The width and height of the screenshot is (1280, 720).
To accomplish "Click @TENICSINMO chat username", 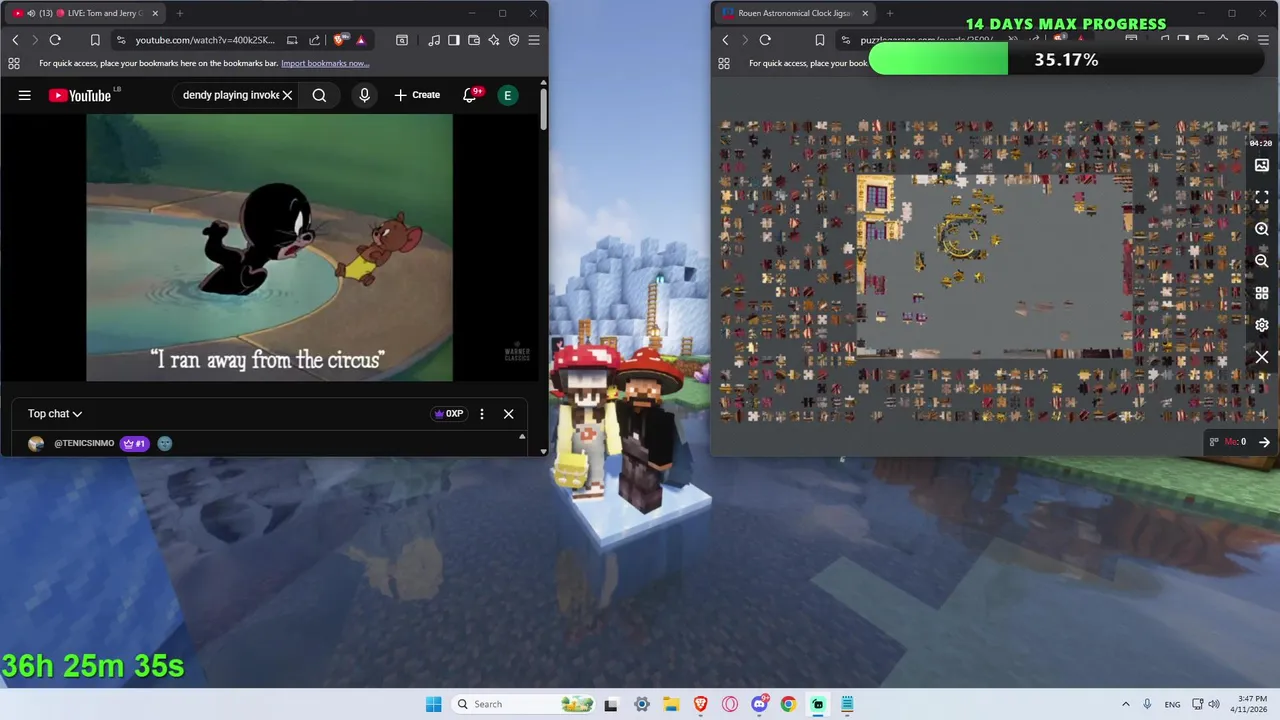I will tap(84, 443).
